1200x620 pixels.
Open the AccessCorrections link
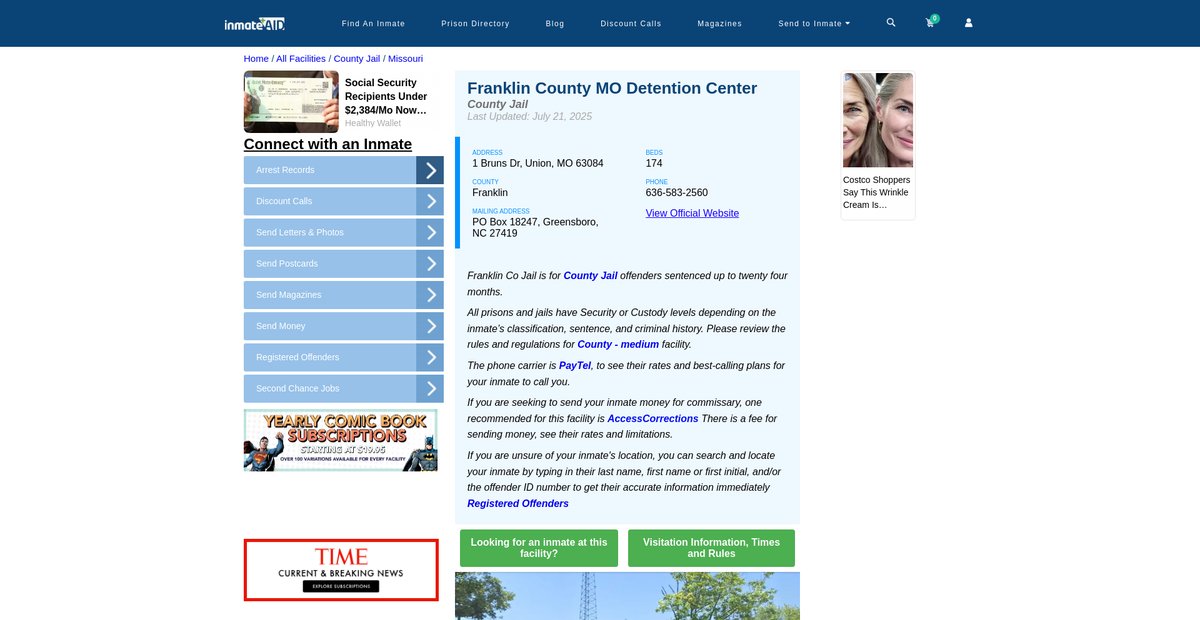point(653,418)
